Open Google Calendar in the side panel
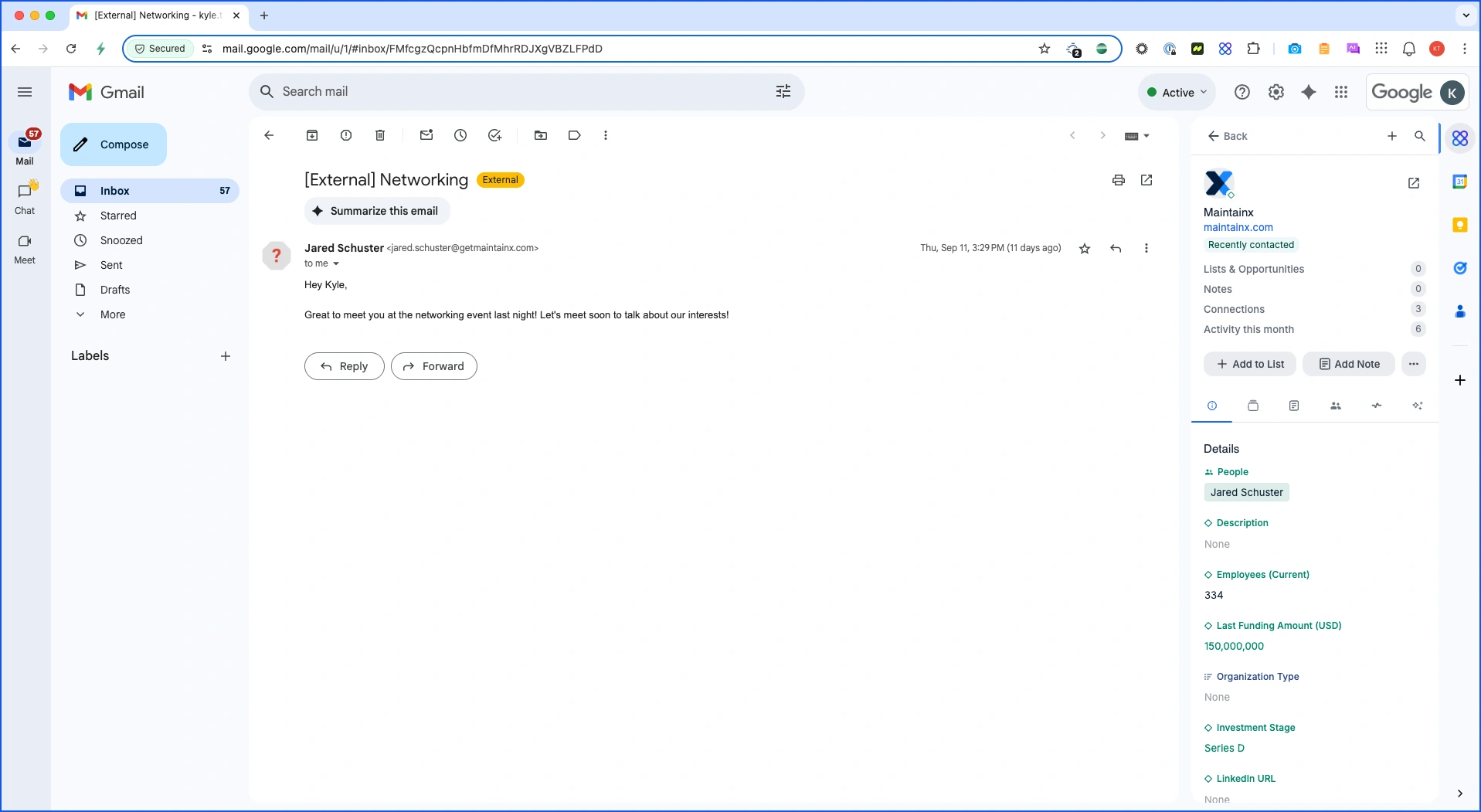 (1460, 182)
